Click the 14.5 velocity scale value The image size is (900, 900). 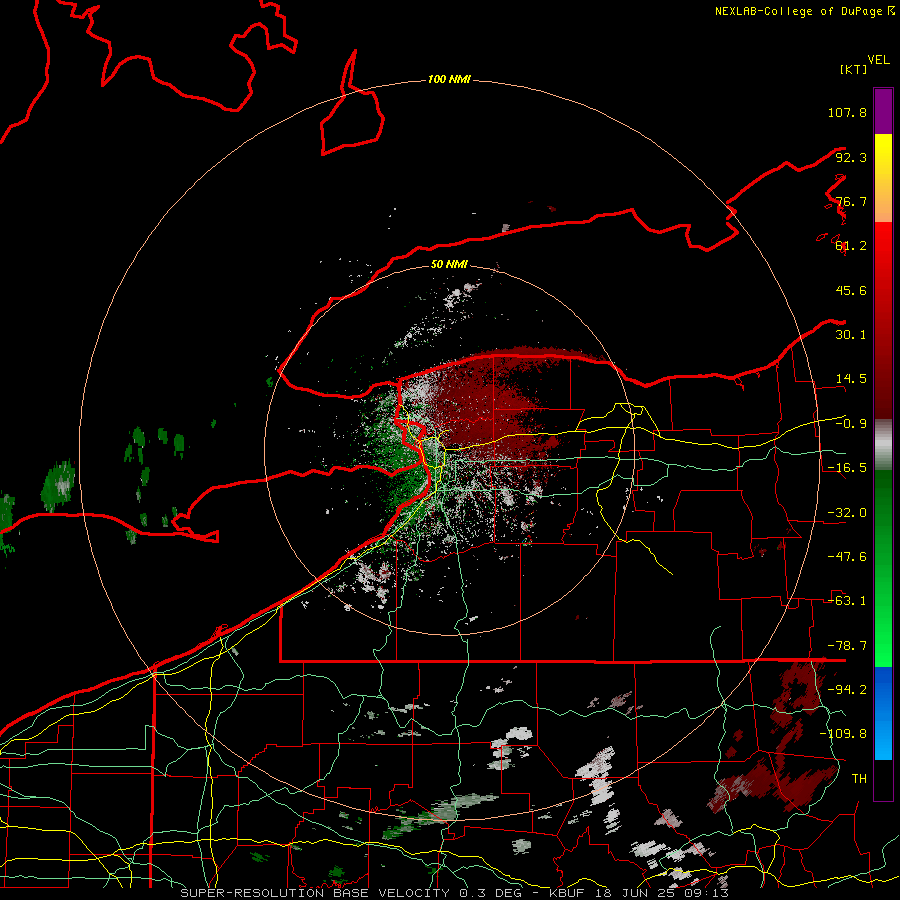point(851,379)
